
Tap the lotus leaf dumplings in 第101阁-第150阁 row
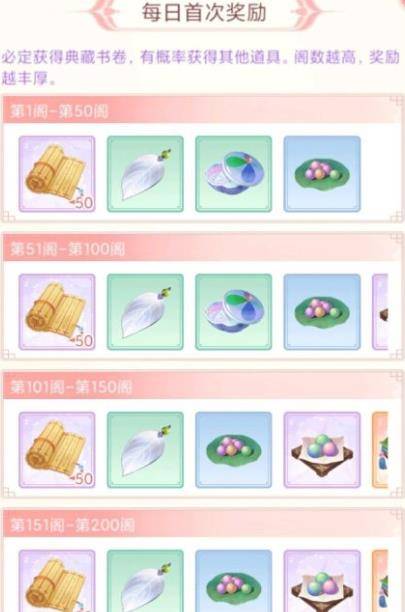click(233, 450)
